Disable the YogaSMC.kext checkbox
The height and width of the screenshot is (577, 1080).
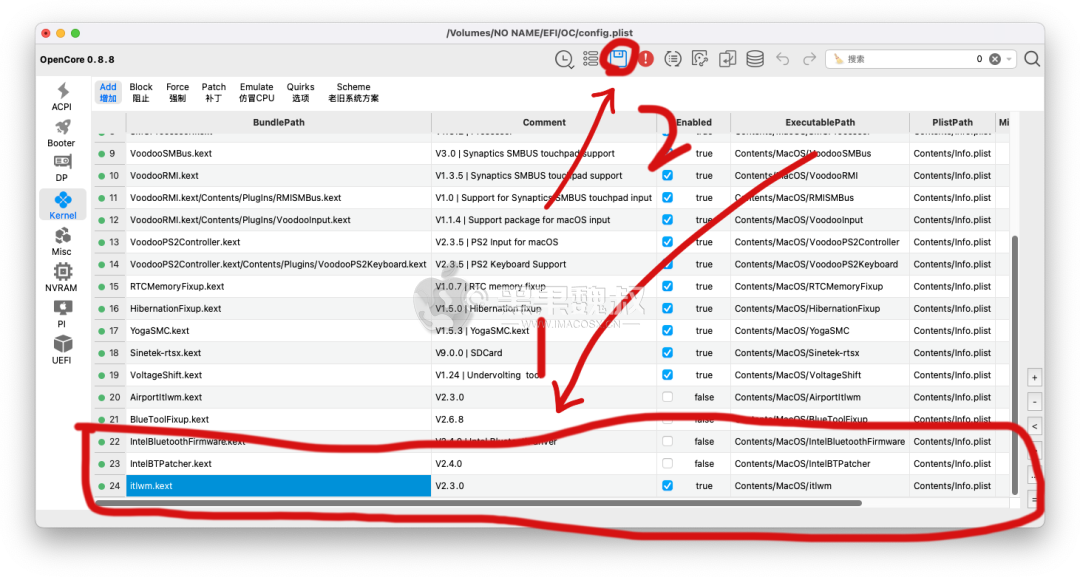click(x=667, y=330)
